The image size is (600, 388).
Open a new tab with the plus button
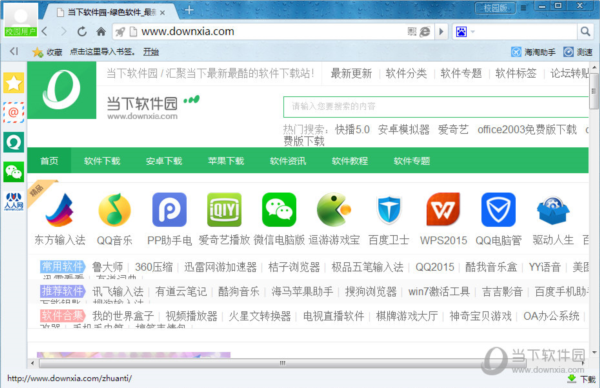189,10
